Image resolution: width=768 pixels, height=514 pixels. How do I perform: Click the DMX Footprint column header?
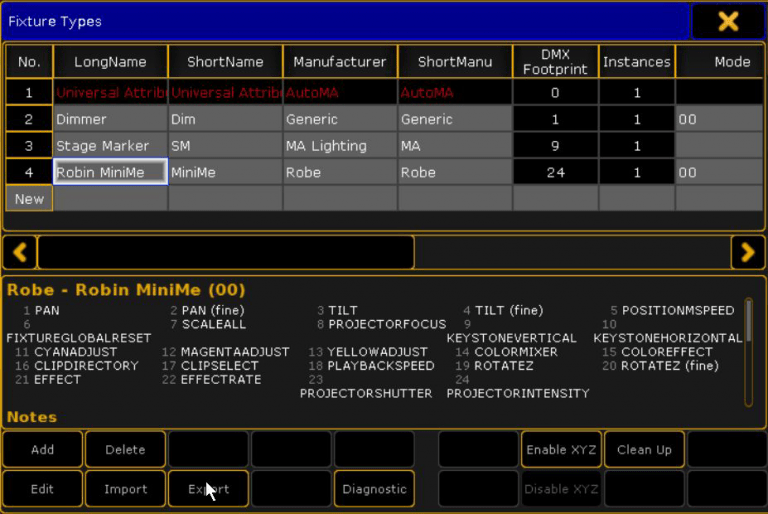[x=555, y=62]
